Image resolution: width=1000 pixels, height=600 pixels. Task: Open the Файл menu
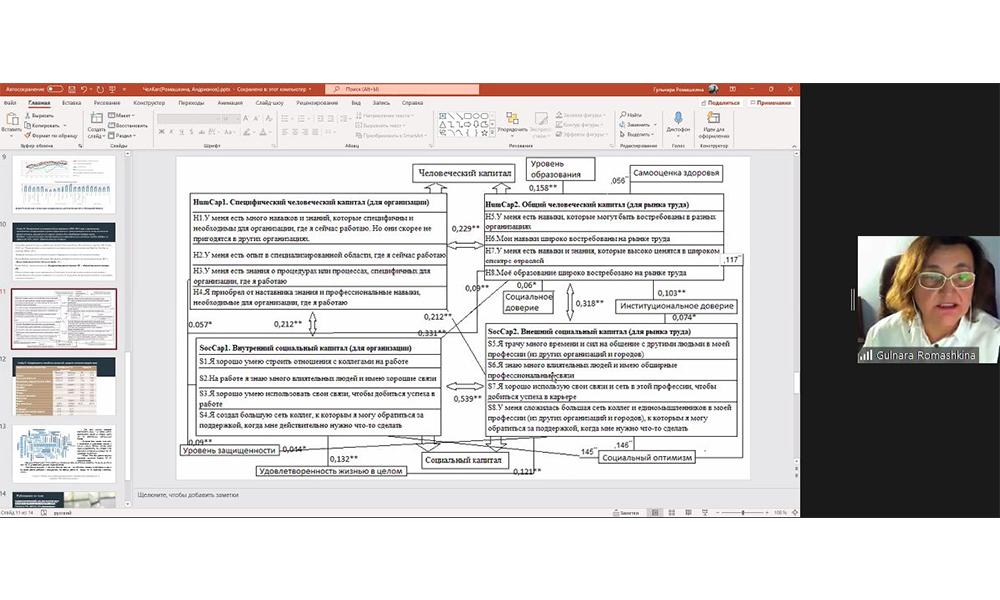pos(10,103)
